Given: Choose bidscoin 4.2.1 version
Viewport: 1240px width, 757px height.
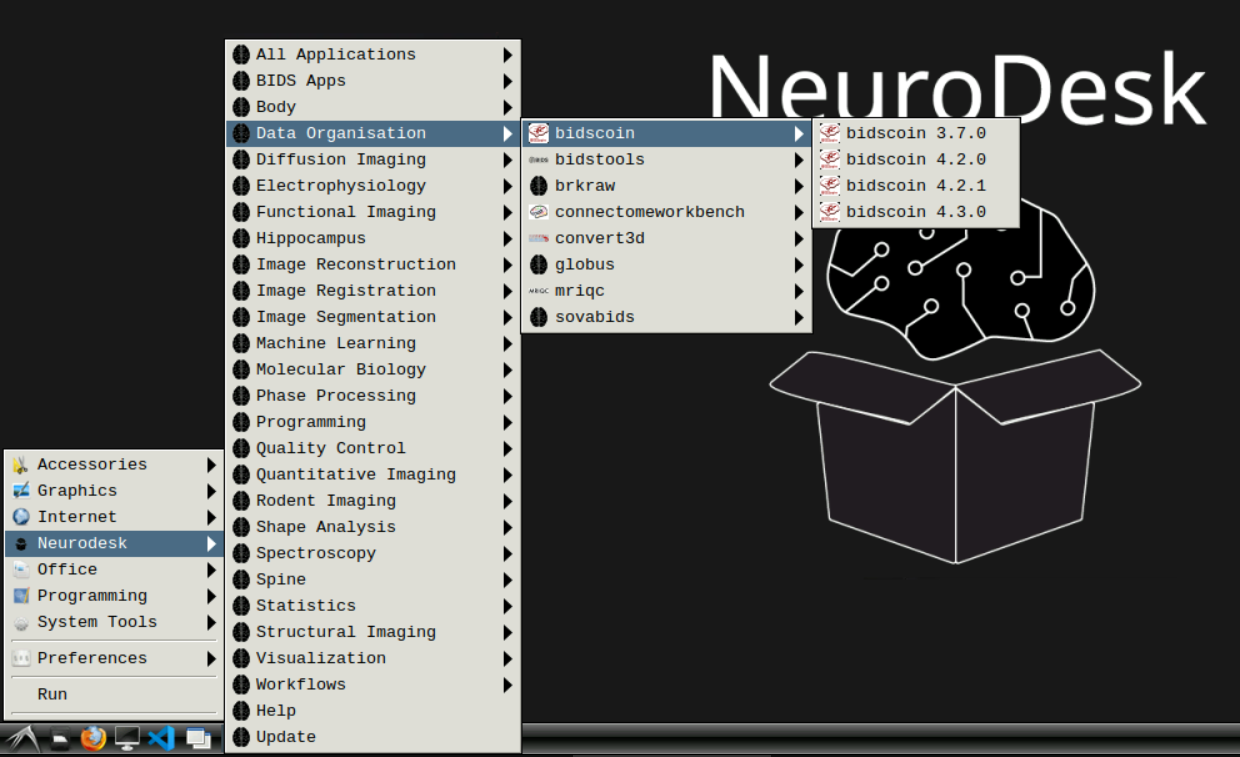Looking at the screenshot, I should [x=915, y=185].
